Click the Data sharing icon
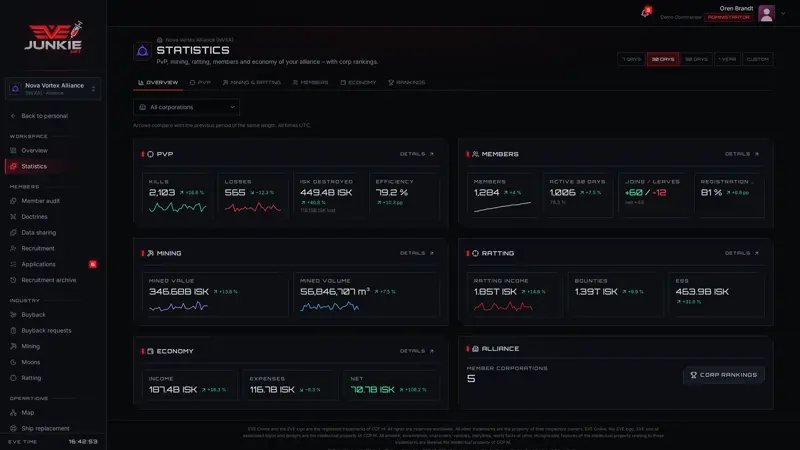 point(13,233)
